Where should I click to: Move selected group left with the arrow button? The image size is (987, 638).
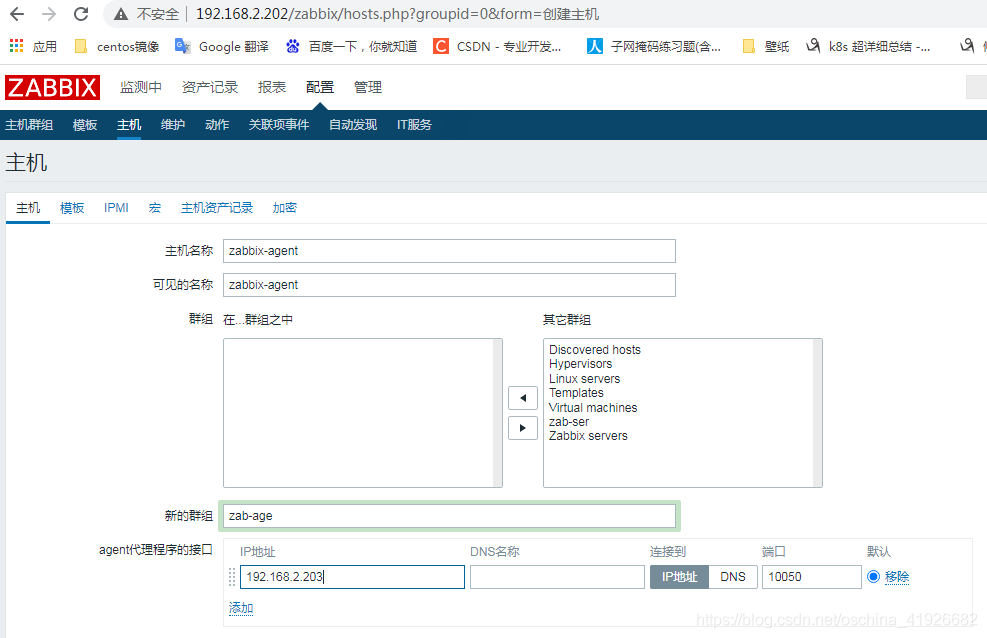click(x=522, y=398)
